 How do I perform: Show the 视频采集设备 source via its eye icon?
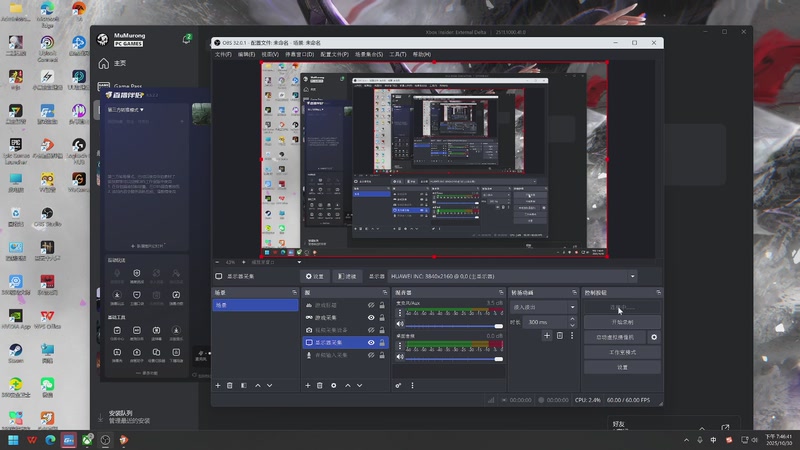[x=371, y=330]
